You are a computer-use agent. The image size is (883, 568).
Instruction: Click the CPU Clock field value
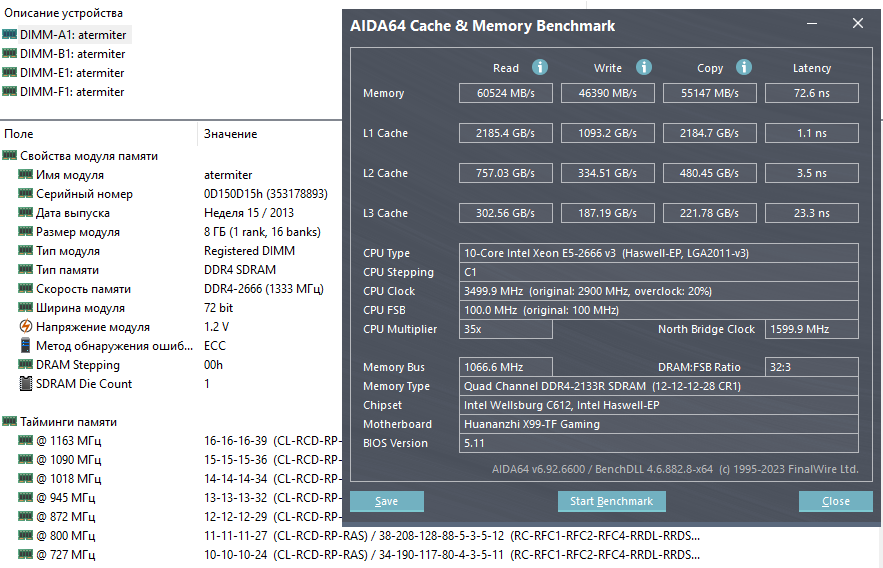point(659,291)
